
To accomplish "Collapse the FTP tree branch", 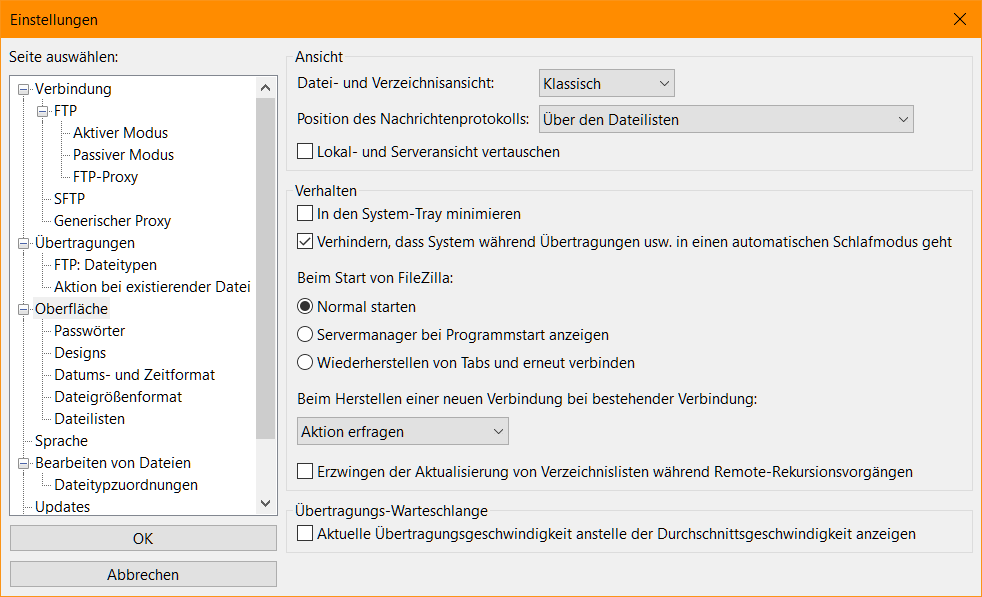I will 43,111.
